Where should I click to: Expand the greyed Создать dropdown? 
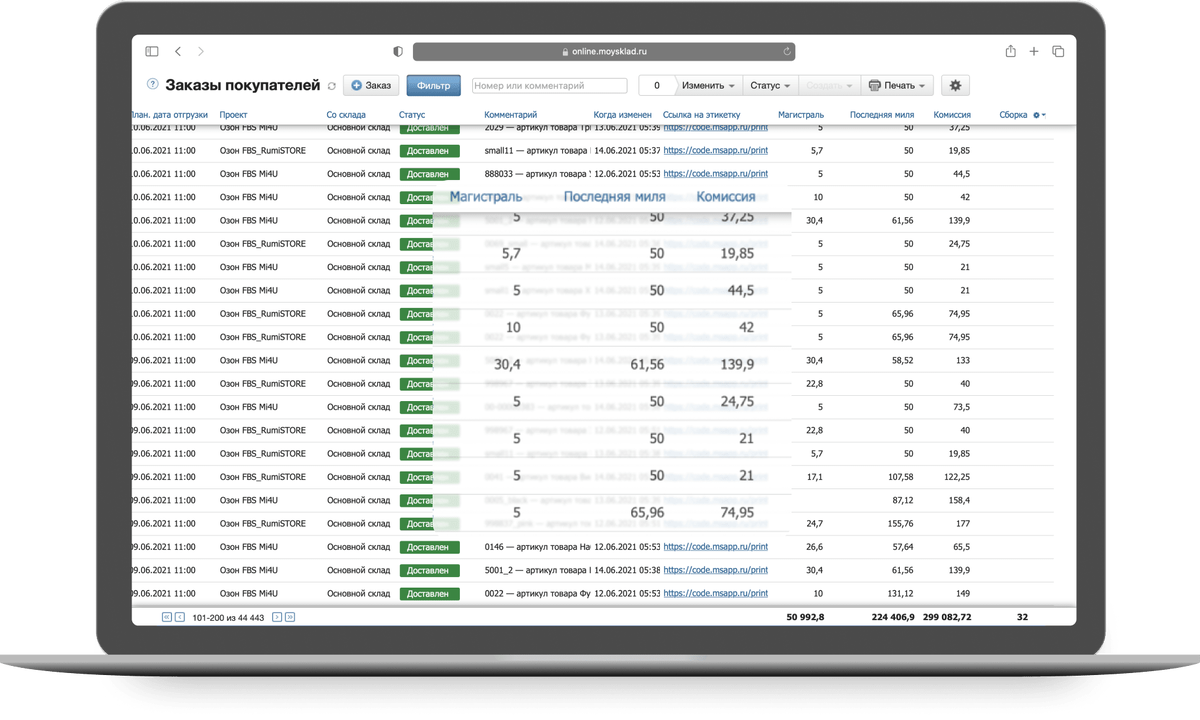[829, 86]
